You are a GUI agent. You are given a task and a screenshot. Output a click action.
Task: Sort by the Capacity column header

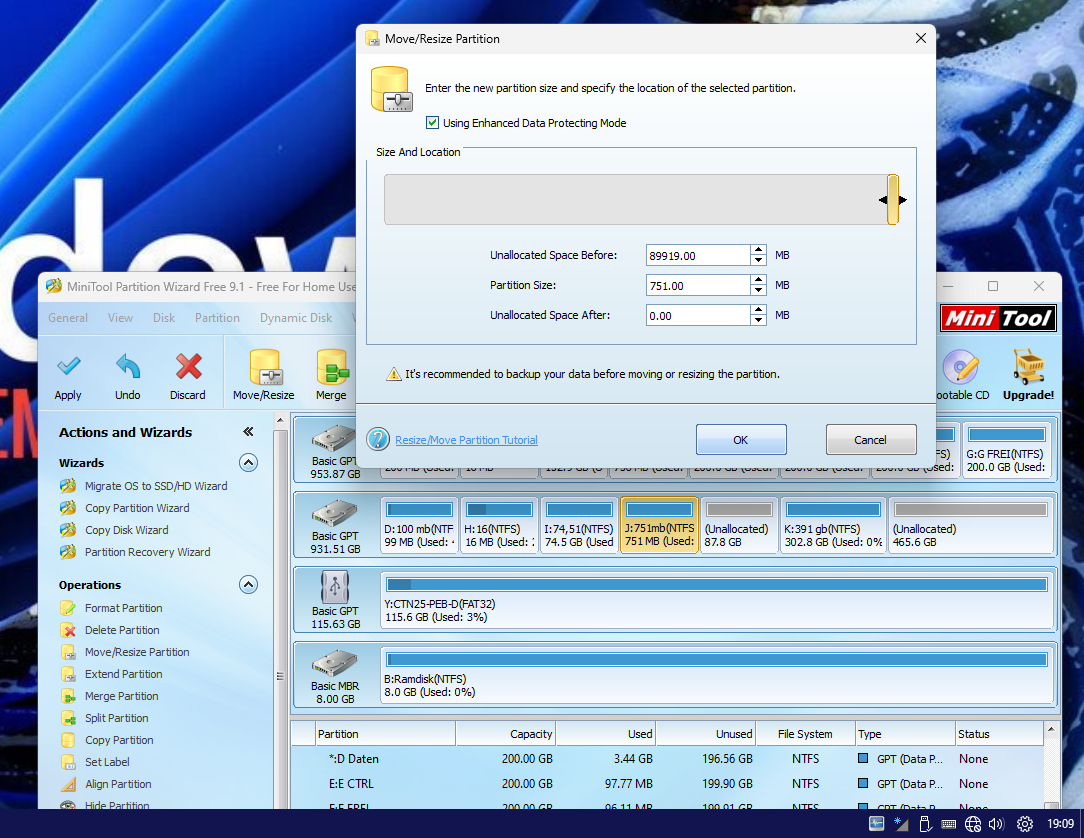(505, 734)
